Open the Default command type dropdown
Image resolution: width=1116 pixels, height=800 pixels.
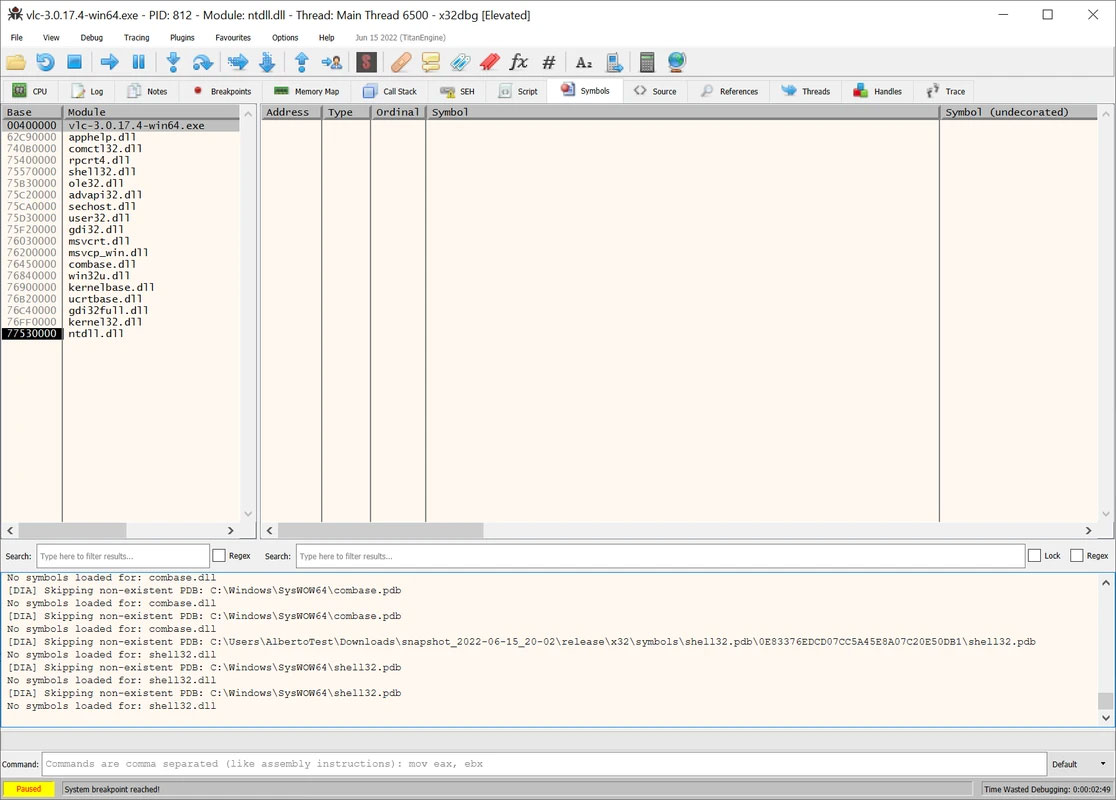click(1079, 764)
